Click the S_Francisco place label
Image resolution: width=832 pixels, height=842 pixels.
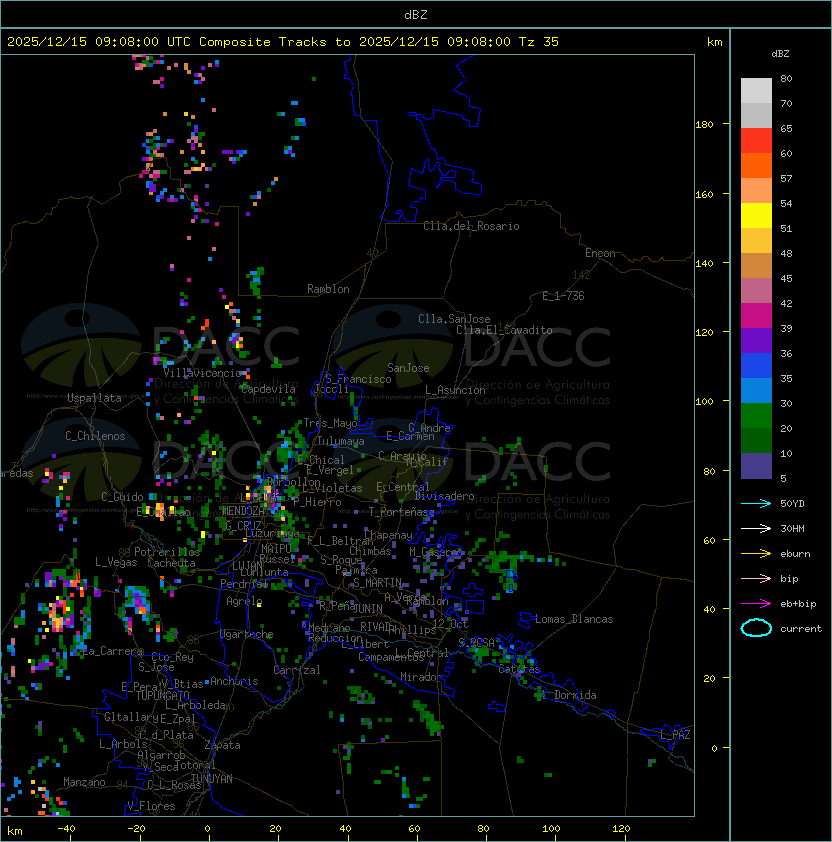[358, 379]
